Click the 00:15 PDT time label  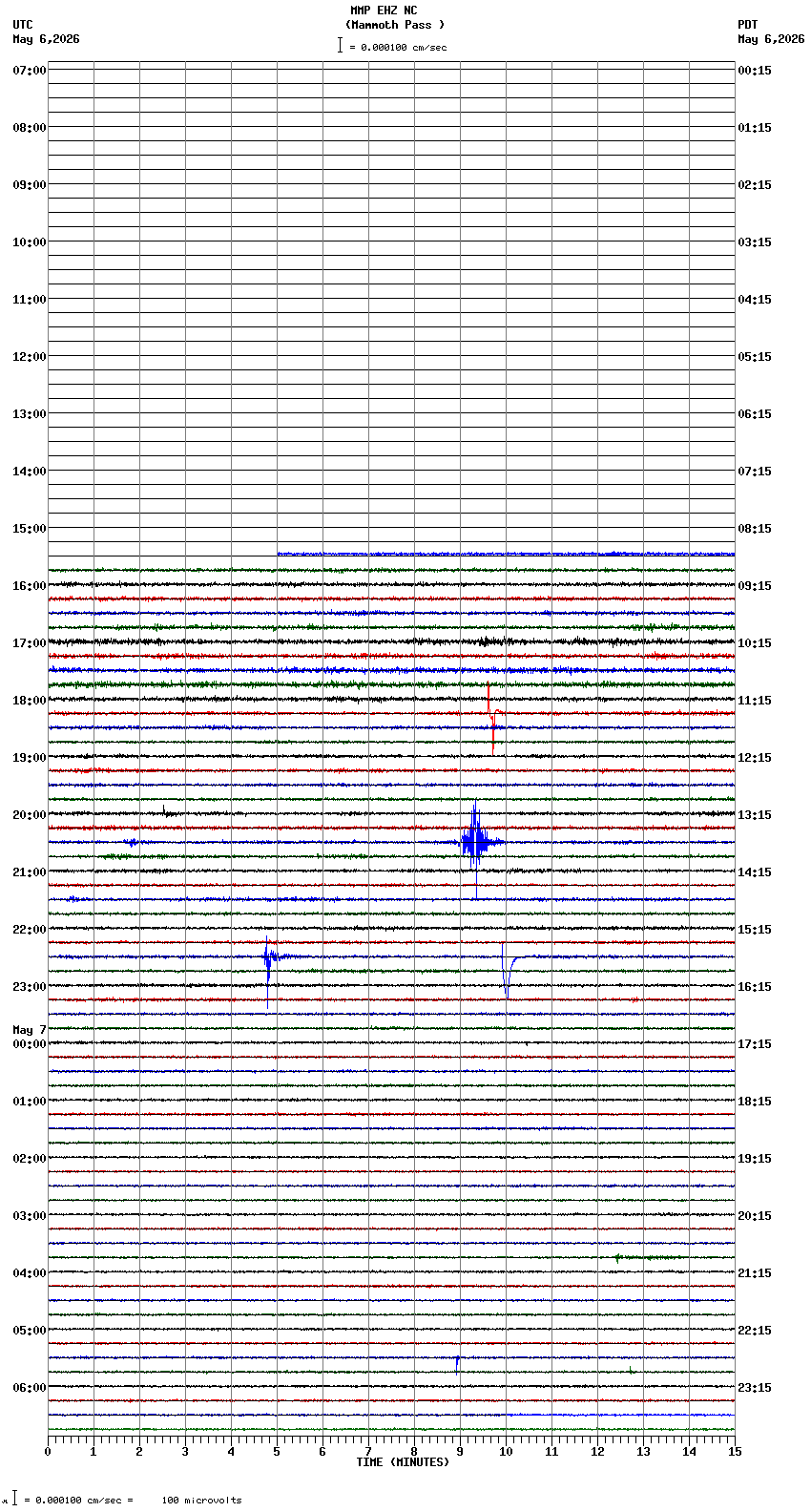point(755,71)
